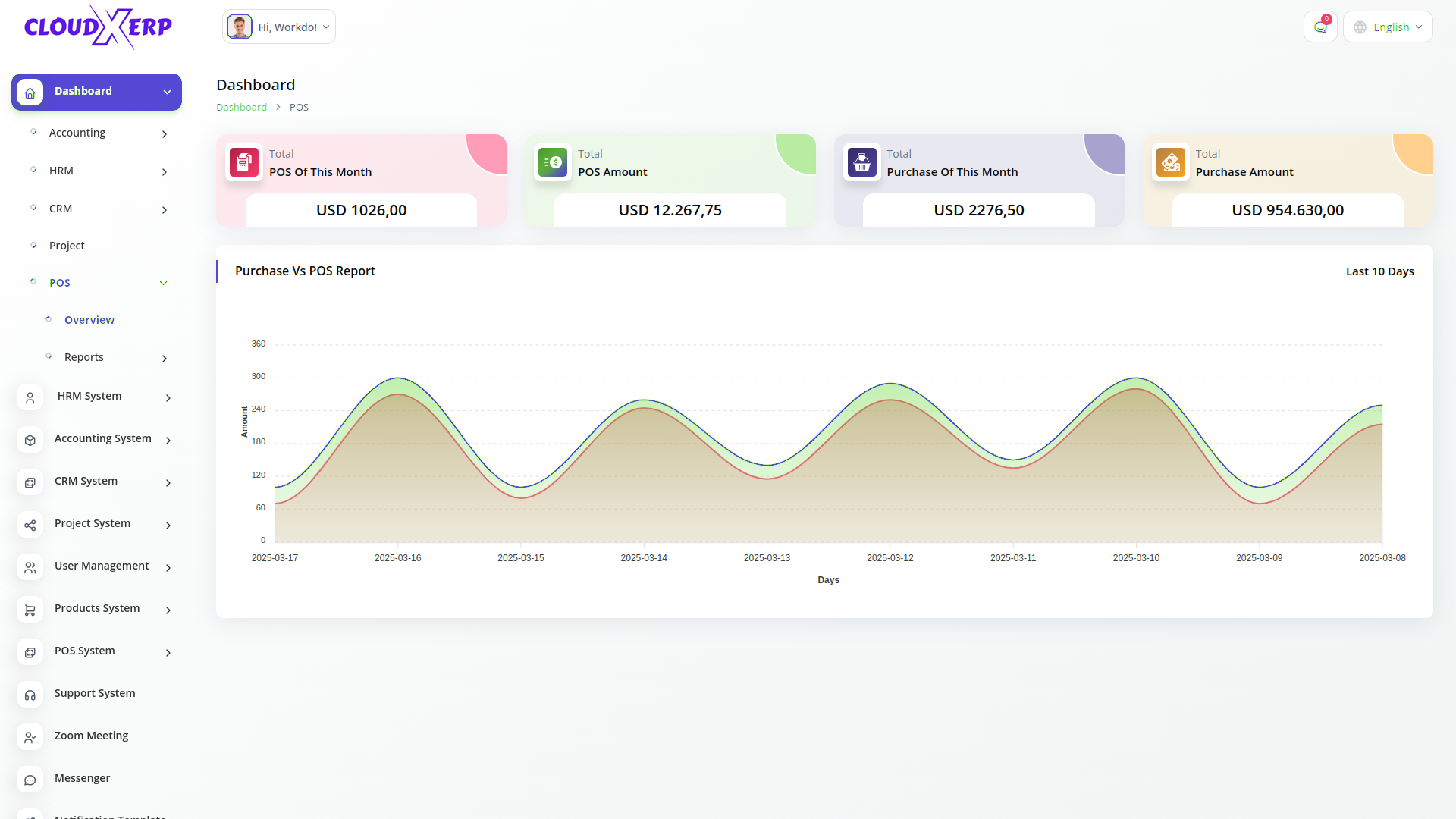Click the Dashboard breadcrumb link
The image size is (1456, 819).
241,107
